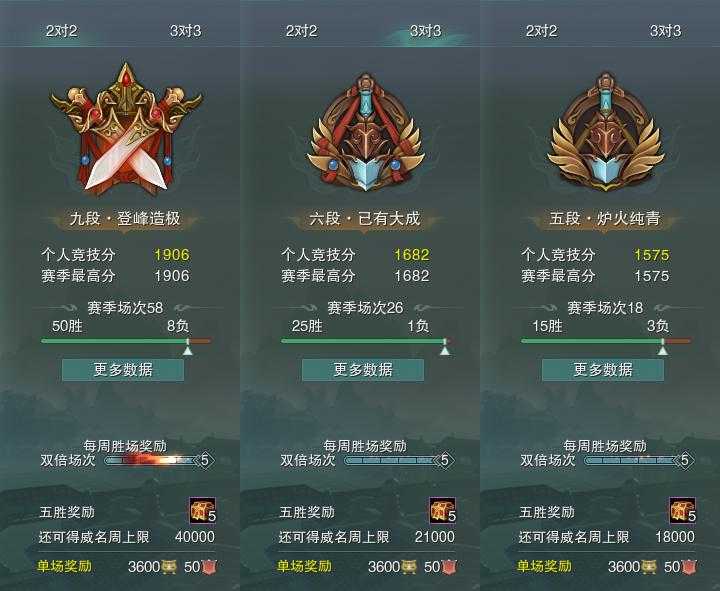Screen dimensions: 720x591
Task: Click the 双倍场次 progress bar in left panel
Action: coord(152,460)
